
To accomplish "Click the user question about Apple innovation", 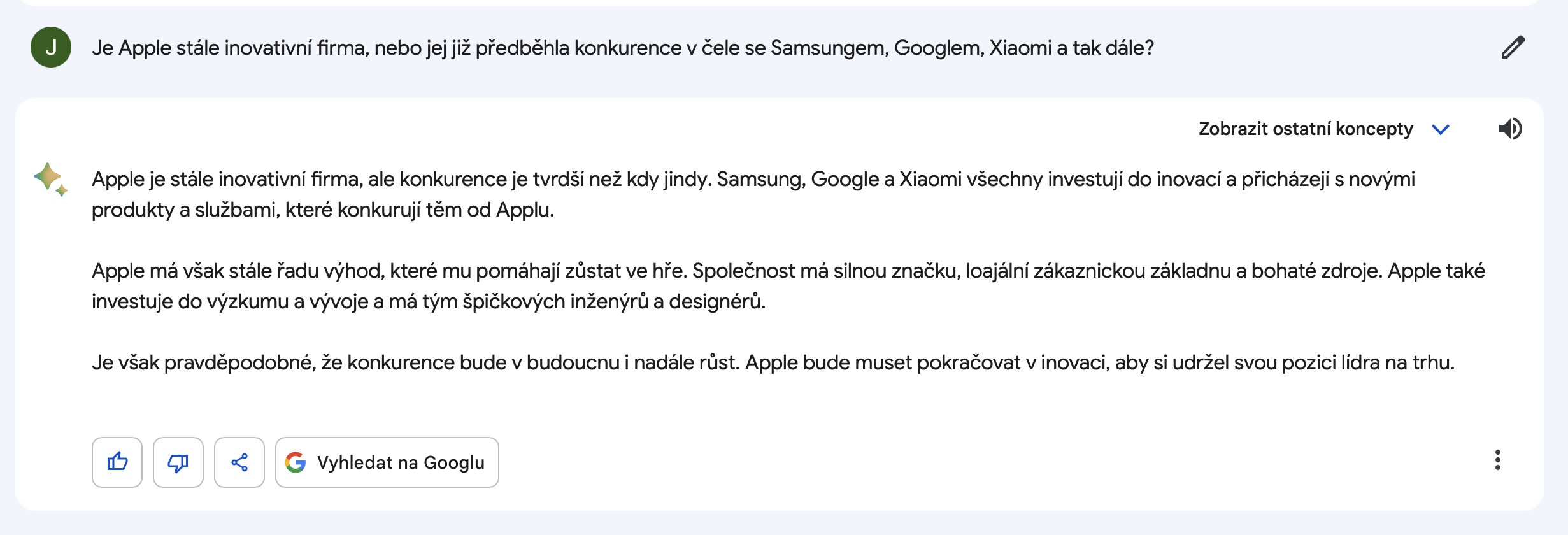I will pyautogui.click(x=622, y=48).
